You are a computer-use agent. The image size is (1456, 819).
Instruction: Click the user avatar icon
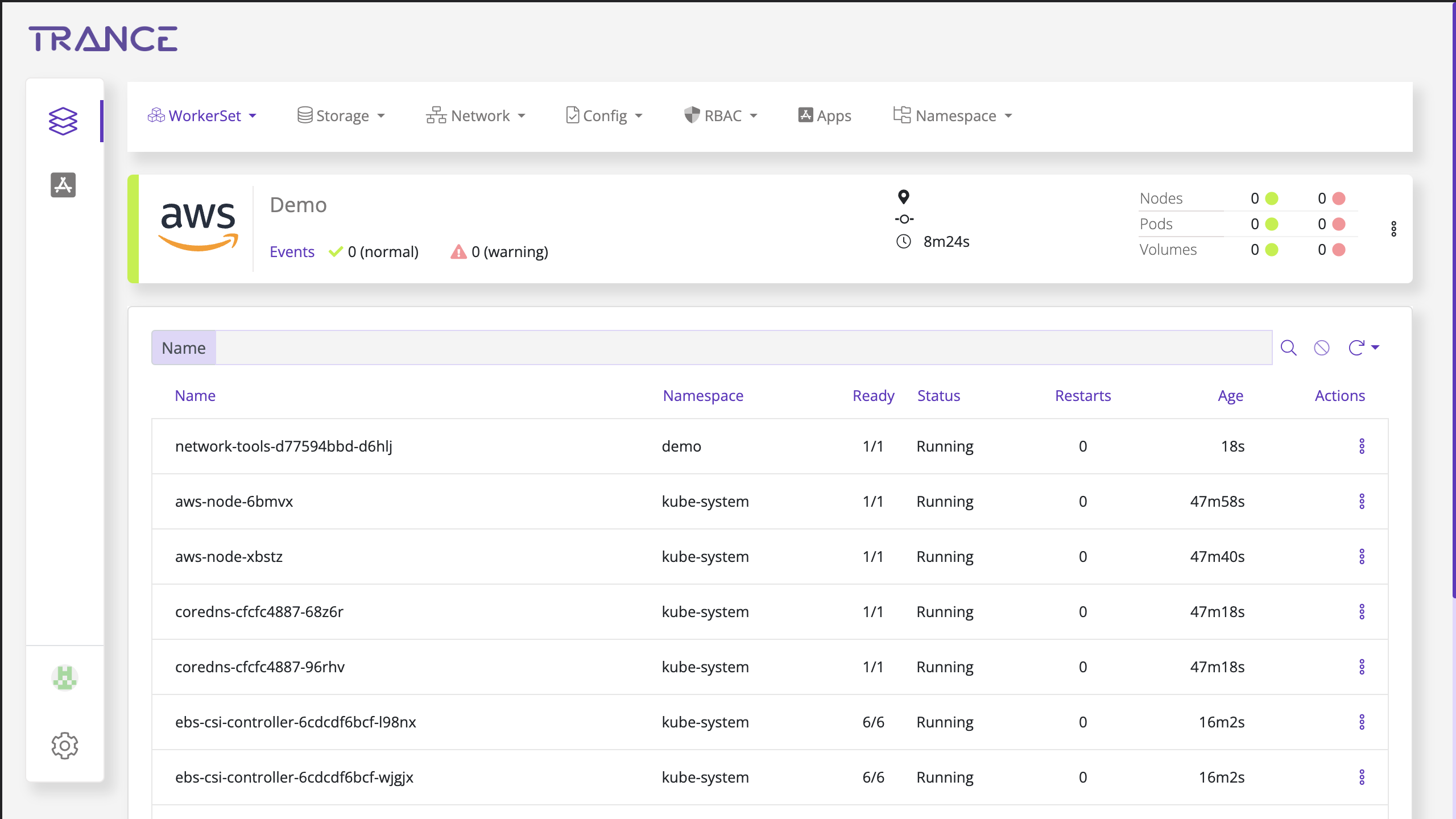click(x=64, y=678)
